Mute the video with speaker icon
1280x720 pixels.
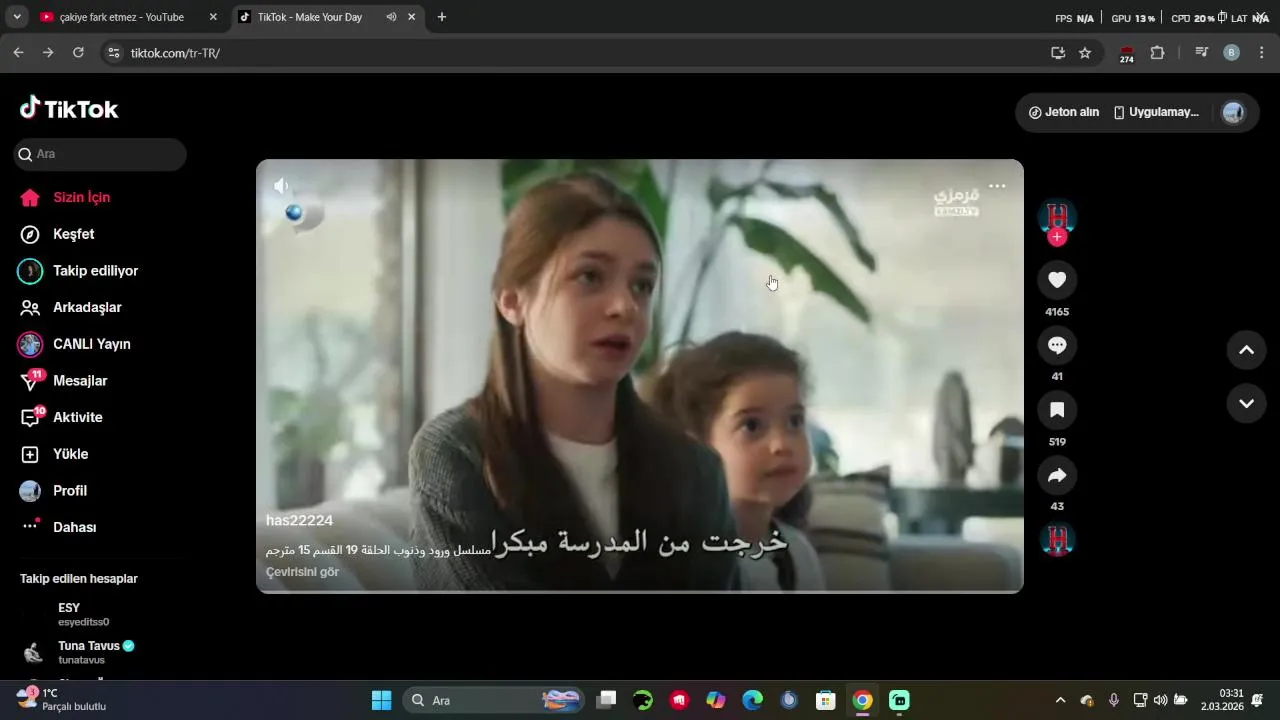(x=282, y=186)
